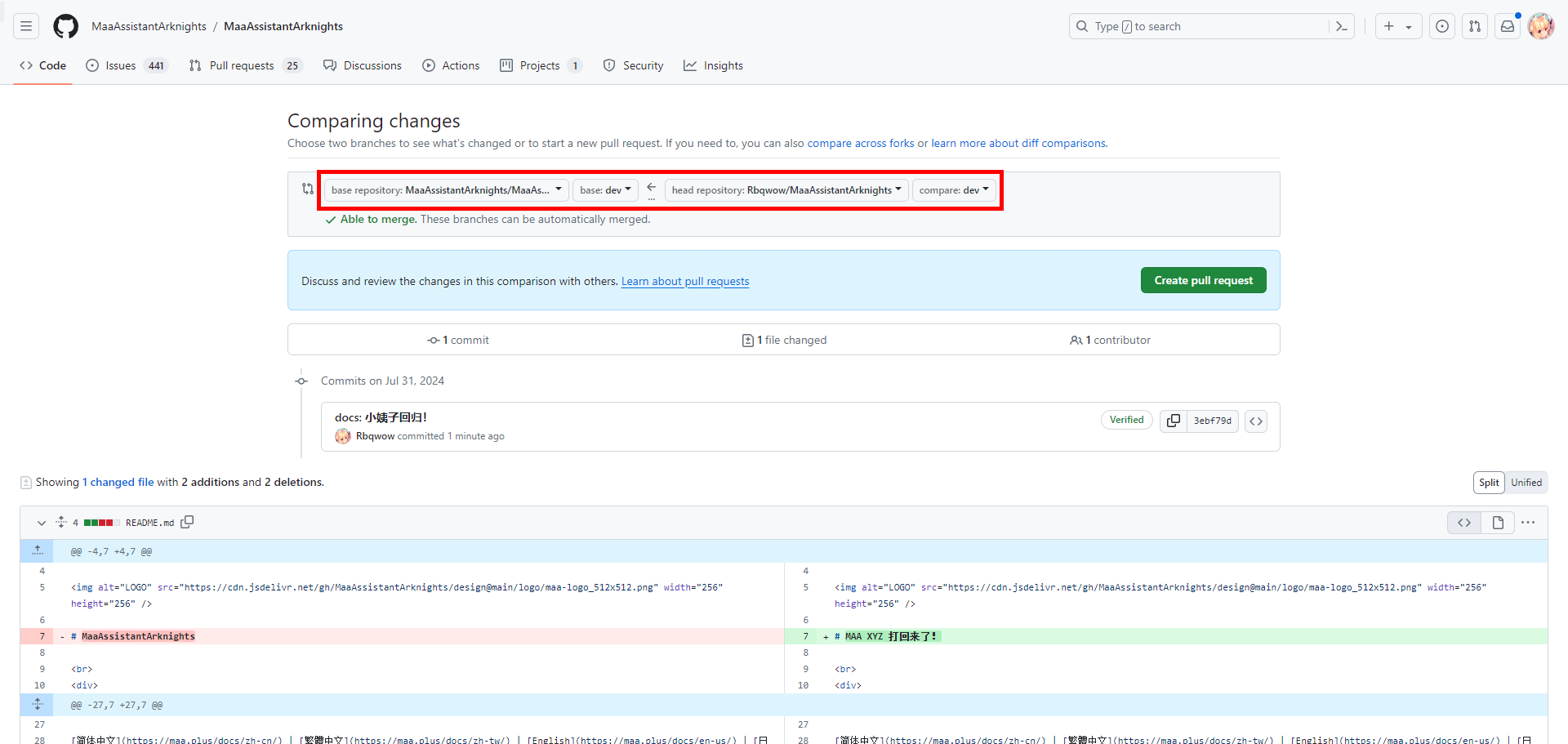Click Create pull request button

(x=1204, y=280)
